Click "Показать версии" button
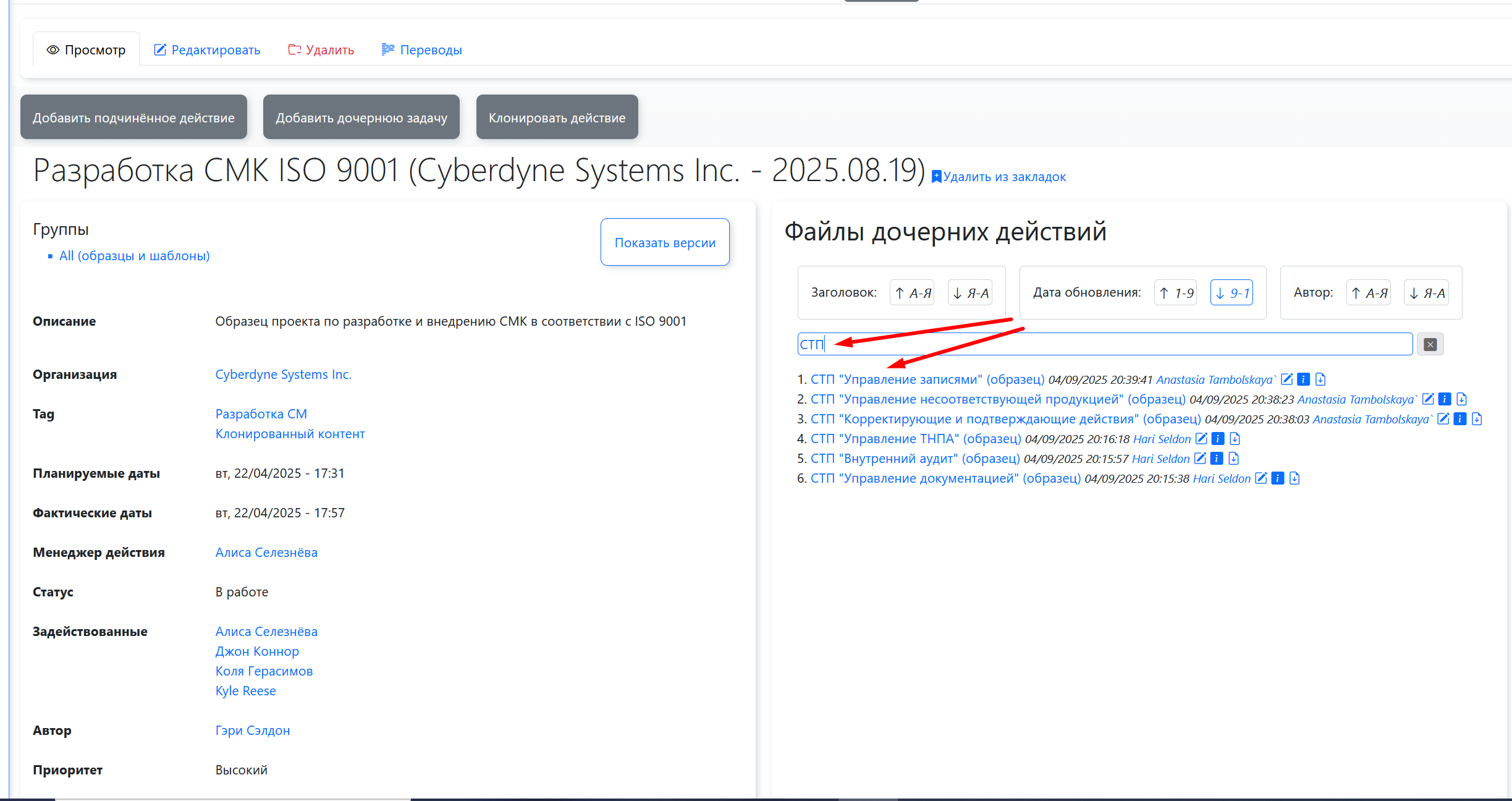Image resolution: width=1512 pixels, height=801 pixels. [x=665, y=242]
